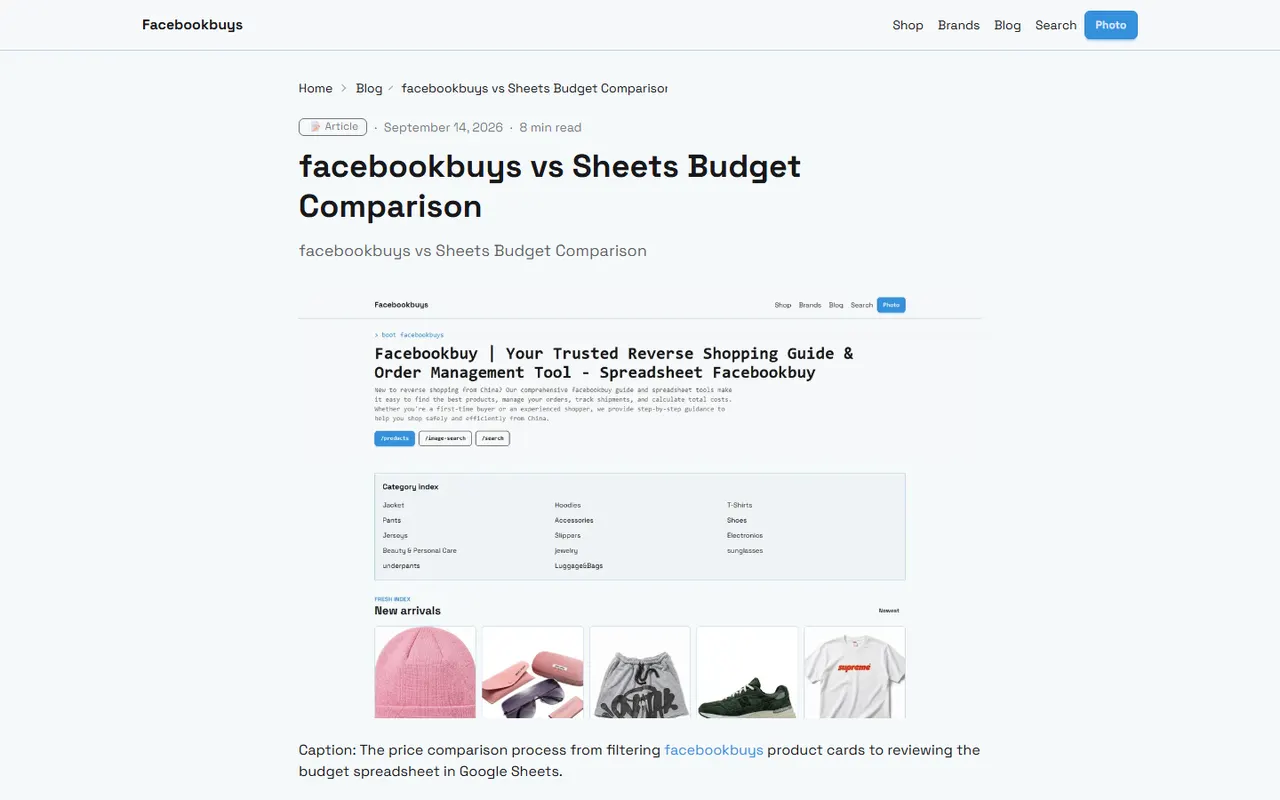1280x800 pixels.
Task: Click the blue Photo button
Action: click(1111, 25)
